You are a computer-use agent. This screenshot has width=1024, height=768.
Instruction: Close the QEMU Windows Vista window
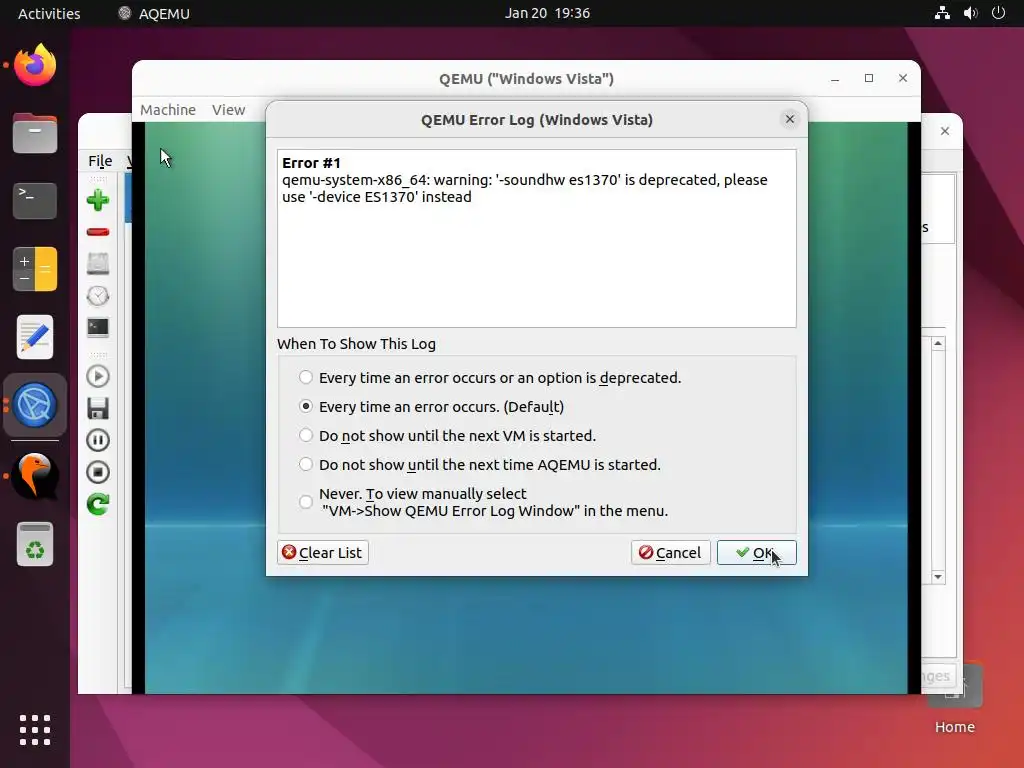pyautogui.click(x=903, y=78)
